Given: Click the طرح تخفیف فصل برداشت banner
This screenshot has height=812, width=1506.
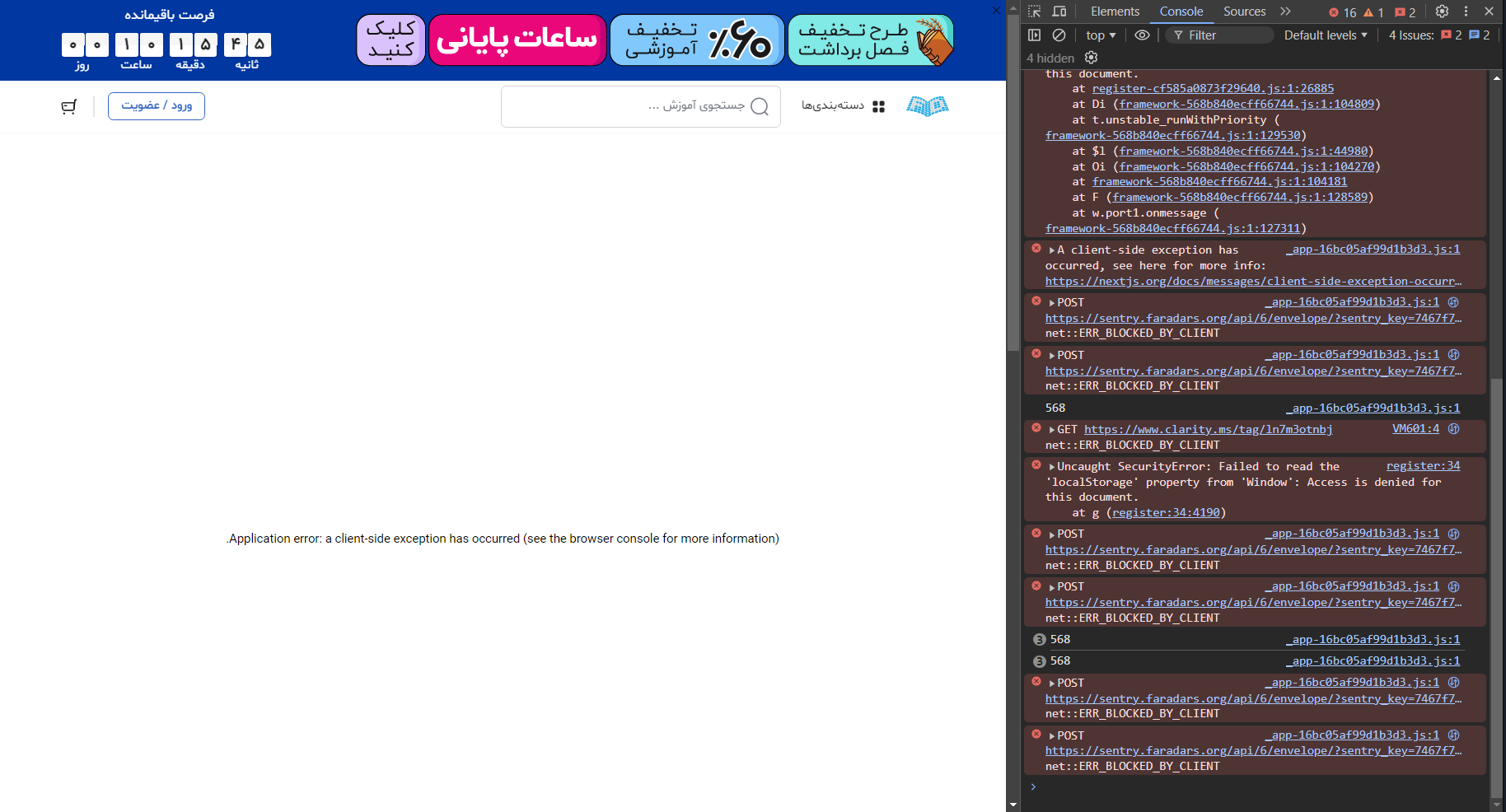Looking at the screenshot, I should point(871,40).
